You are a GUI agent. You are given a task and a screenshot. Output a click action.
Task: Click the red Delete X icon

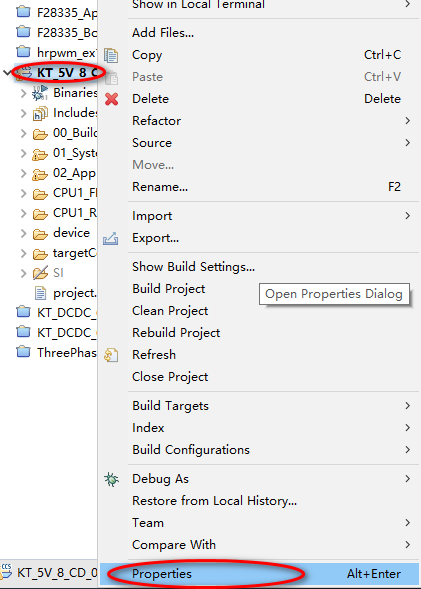click(x=111, y=99)
